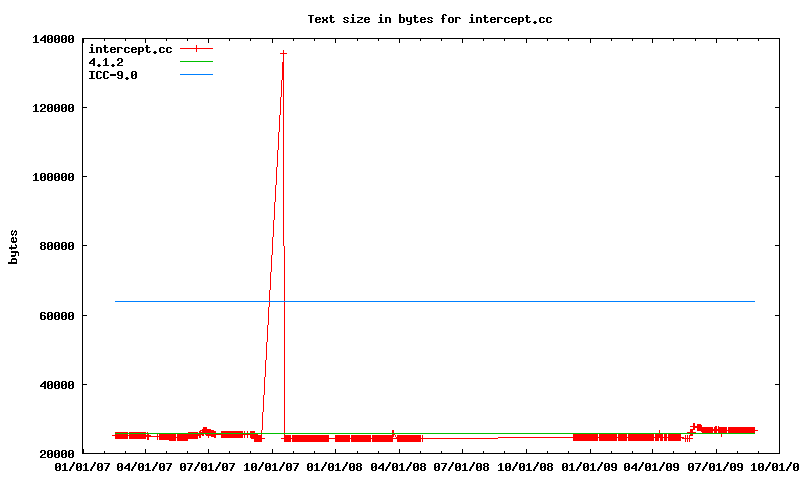Click the 60000 y-axis tick label
This screenshot has width=800, height=480.
[x=58, y=315]
